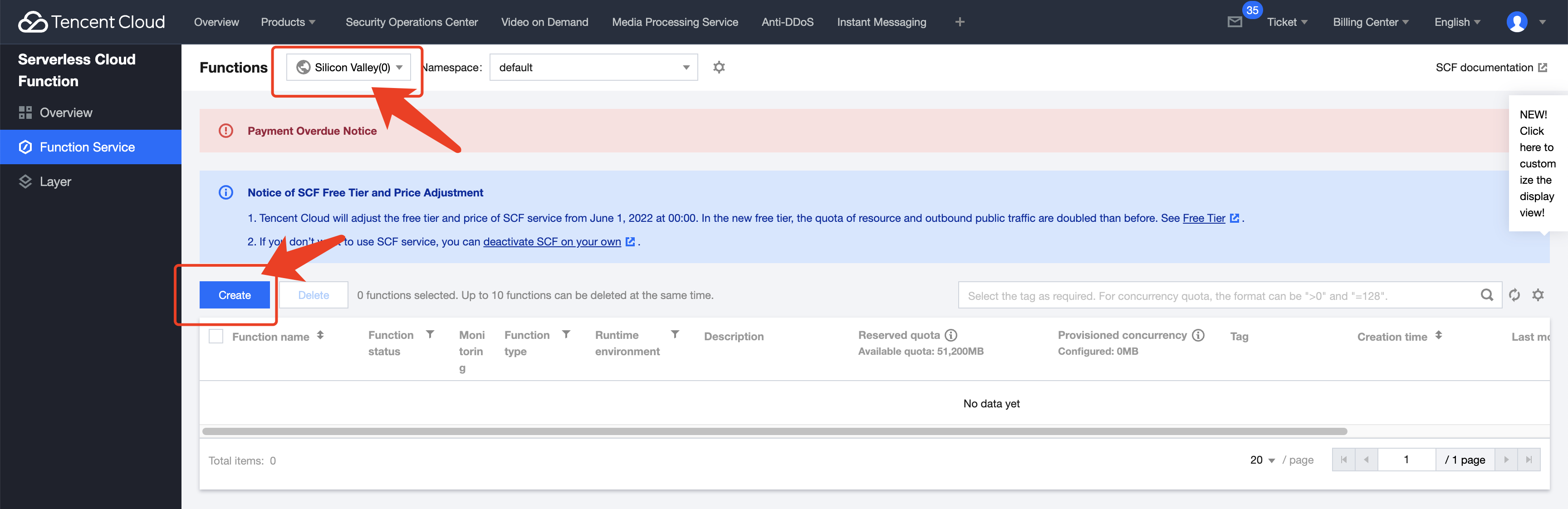Image resolution: width=1568 pixels, height=509 pixels.
Task: Click the search magnifier icon
Action: tap(1486, 295)
